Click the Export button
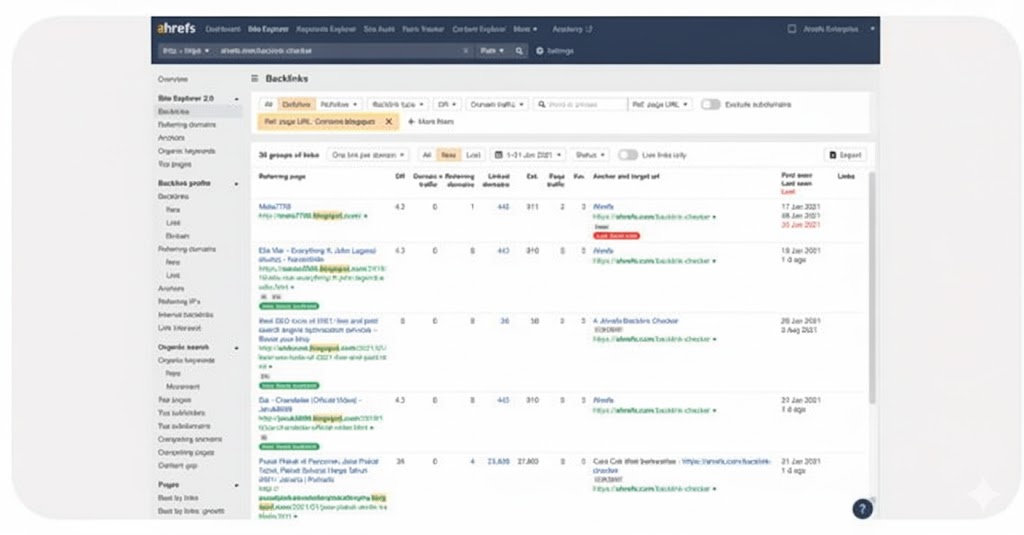Screen dimensions: 1024x535 [x=845, y=155]
